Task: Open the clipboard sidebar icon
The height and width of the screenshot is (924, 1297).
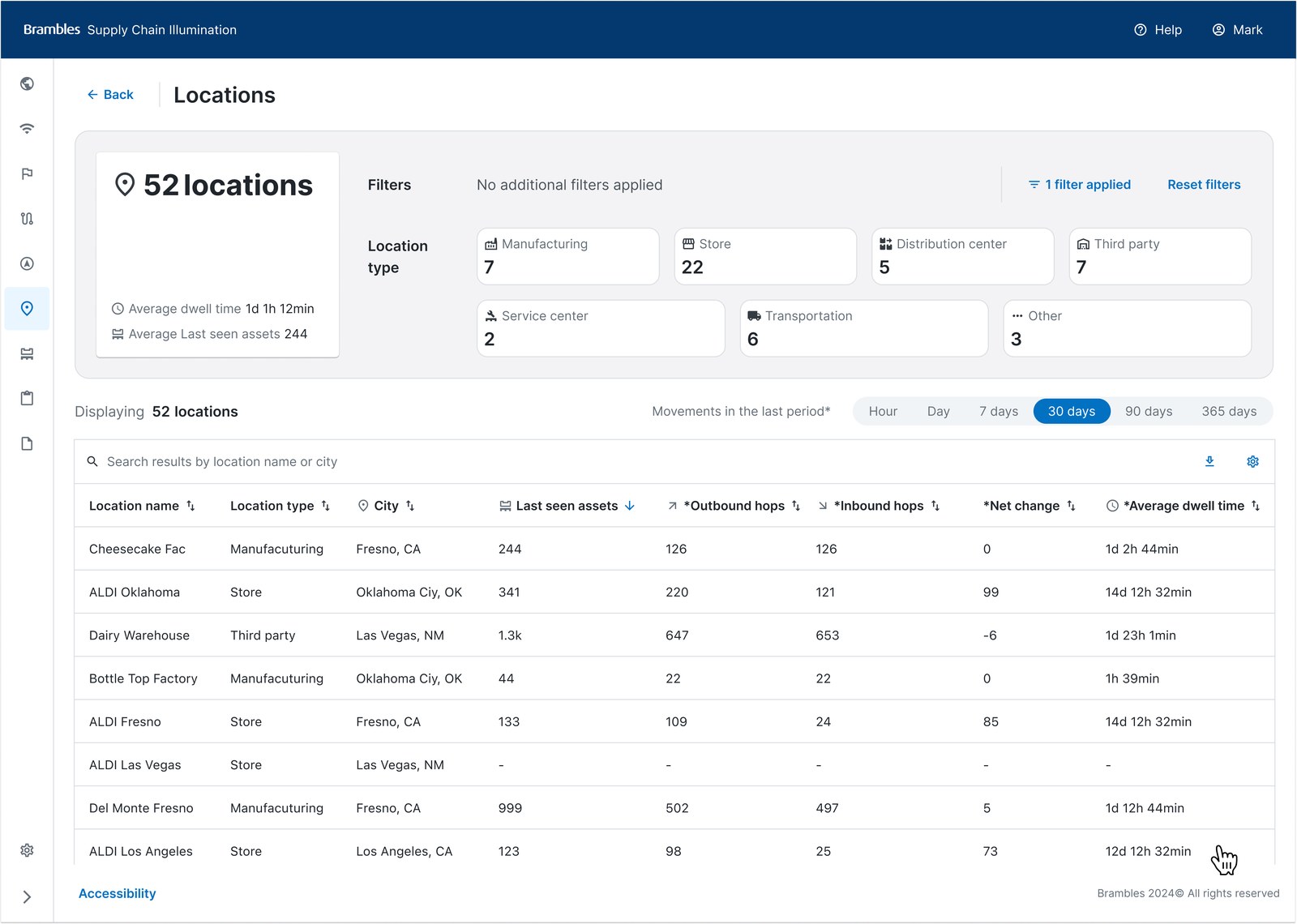Action: point(27,399)
